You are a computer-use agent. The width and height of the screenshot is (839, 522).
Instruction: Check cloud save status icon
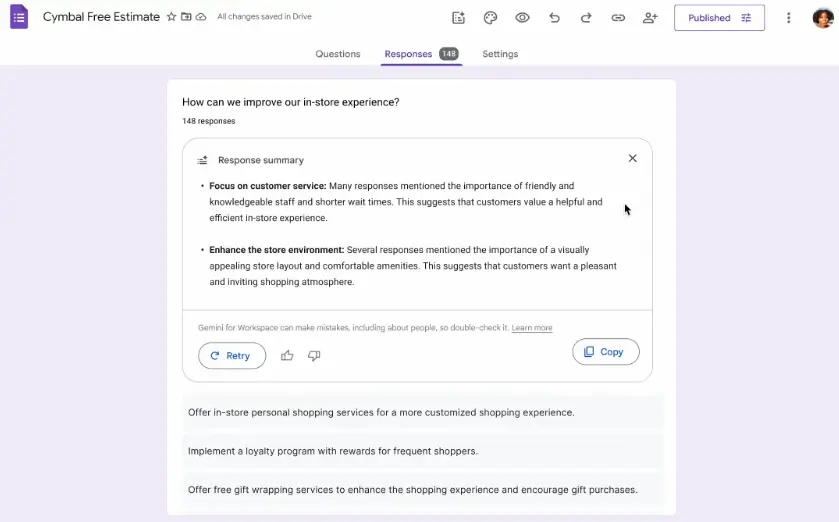[201, 17]
